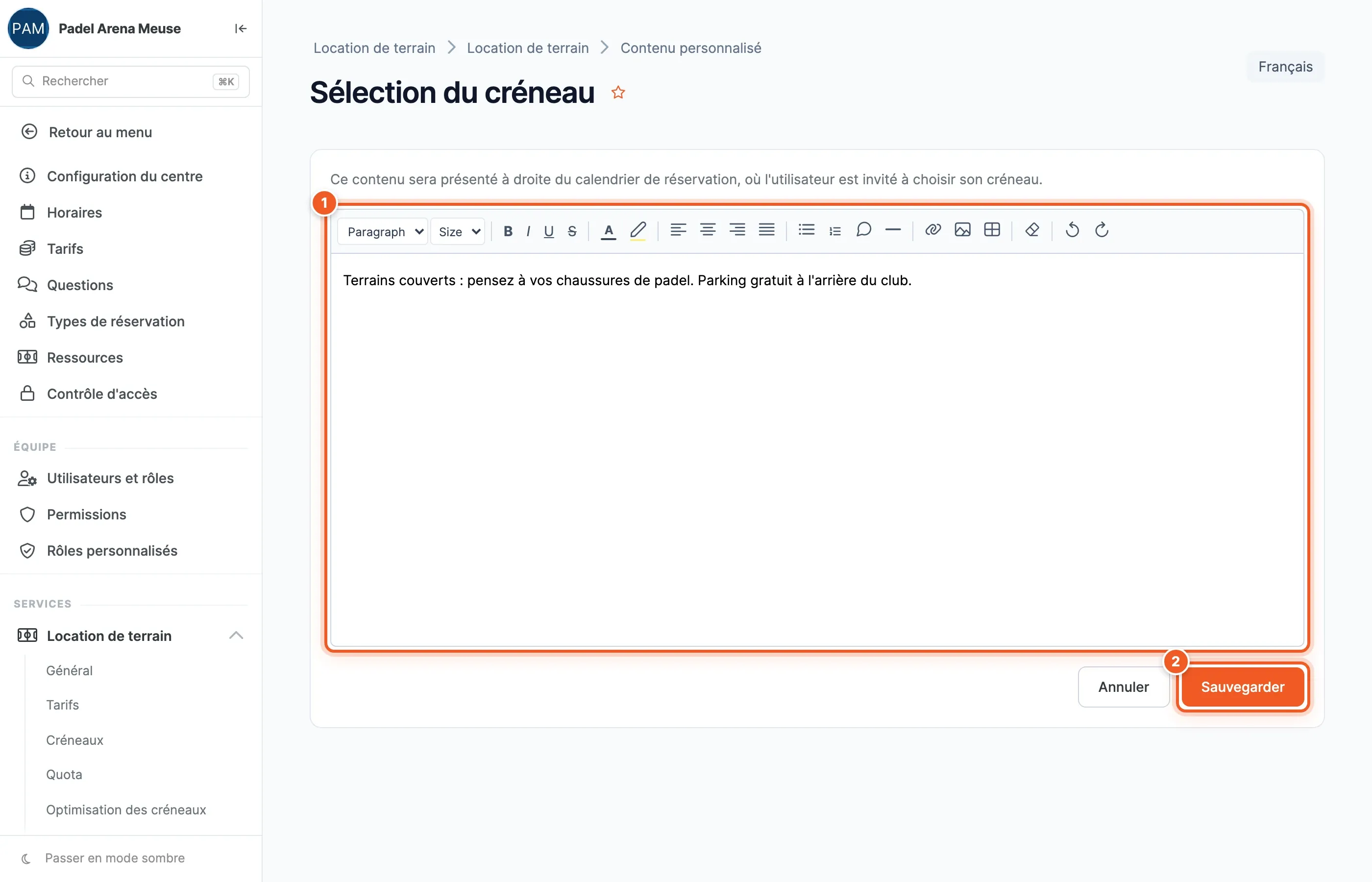
Task: Center align the text
Action: pyautogui.click(x=708, y=230)
